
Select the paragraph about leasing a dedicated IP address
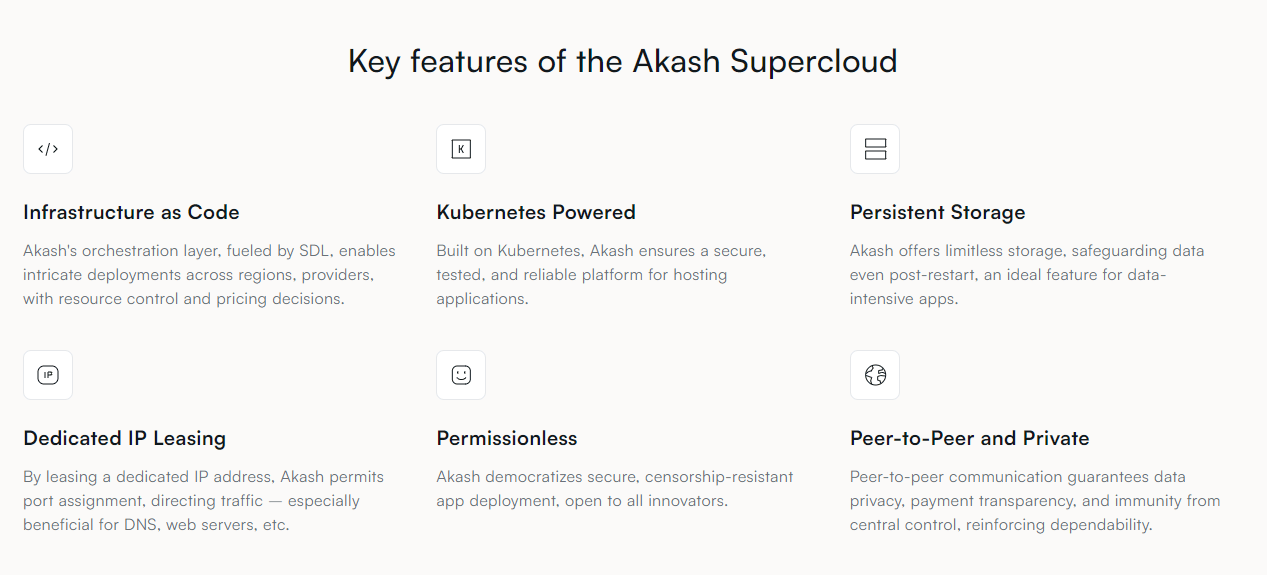click(204, 501)
